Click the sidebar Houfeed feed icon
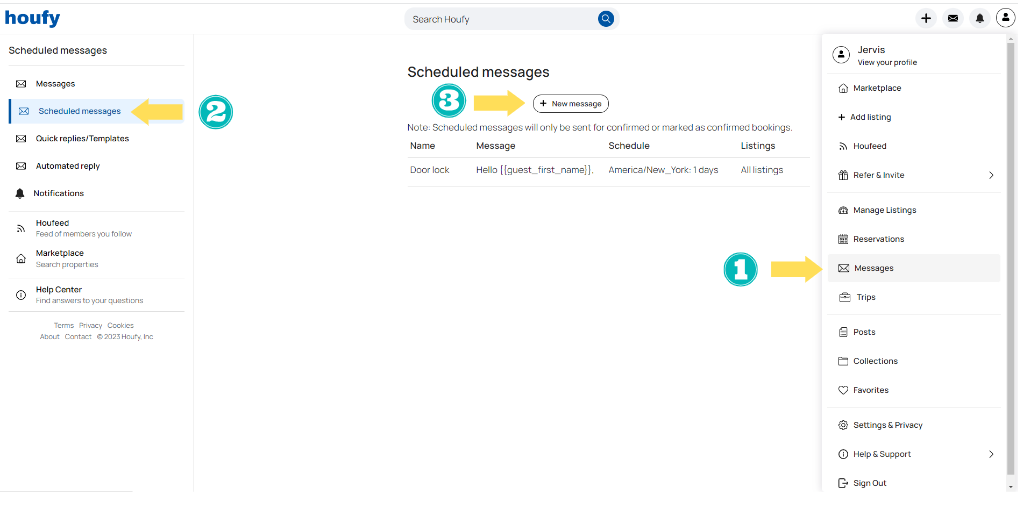The width and height of the screenshot is (1018, 511). [21, 228]
